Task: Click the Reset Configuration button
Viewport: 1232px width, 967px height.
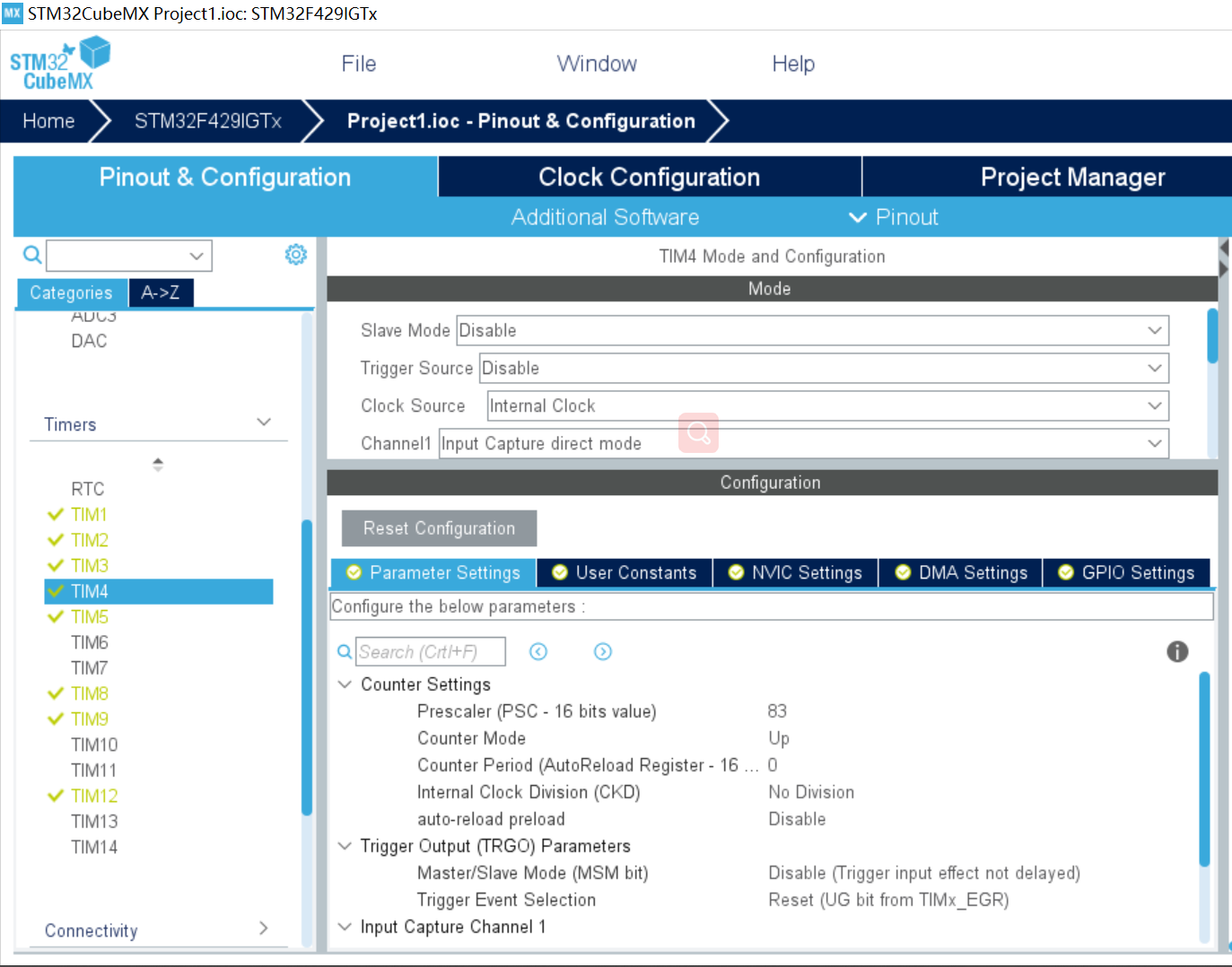Action: click(440, 528)
